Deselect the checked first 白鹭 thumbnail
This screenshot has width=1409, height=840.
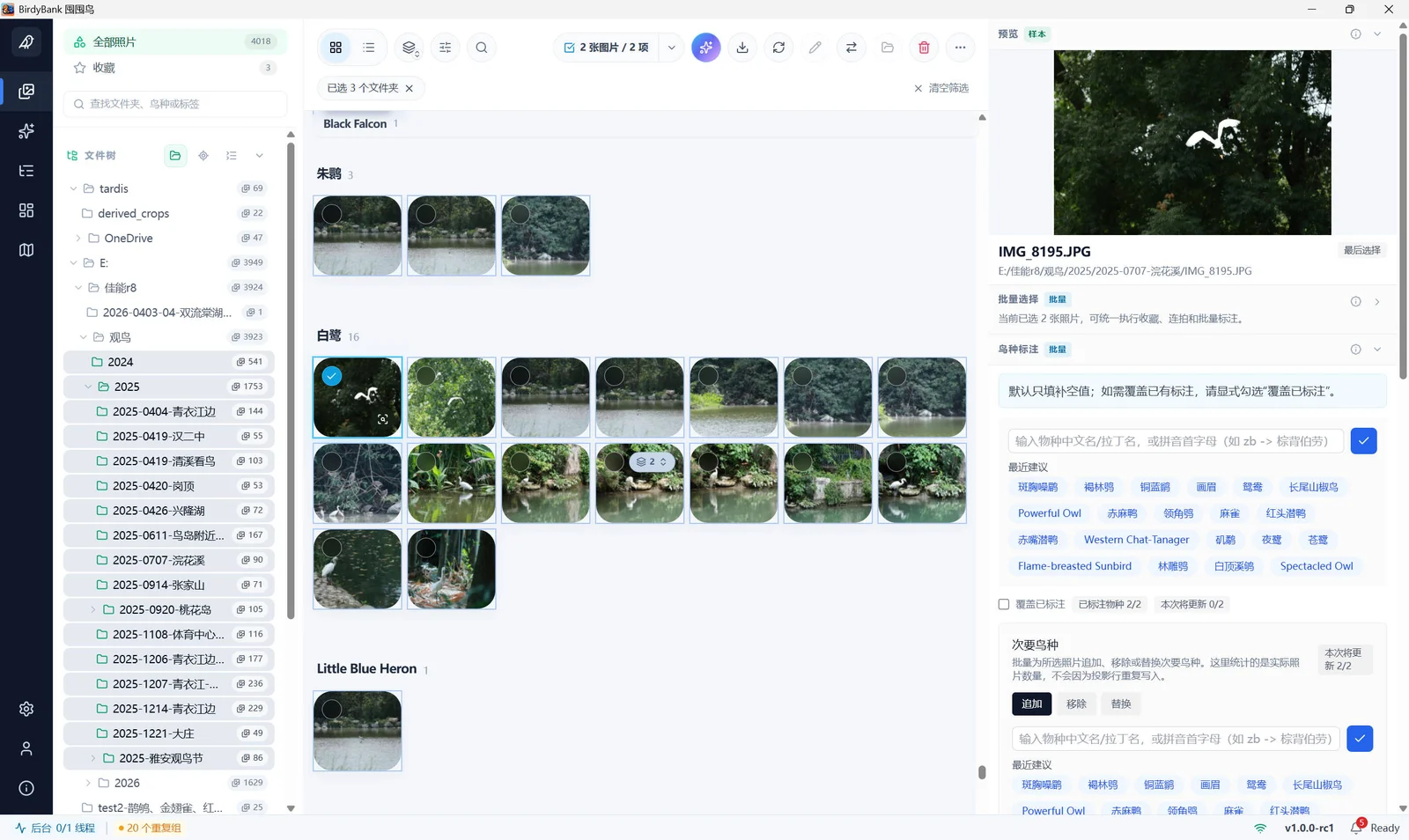pyautogui.click(x=332, y=376)
